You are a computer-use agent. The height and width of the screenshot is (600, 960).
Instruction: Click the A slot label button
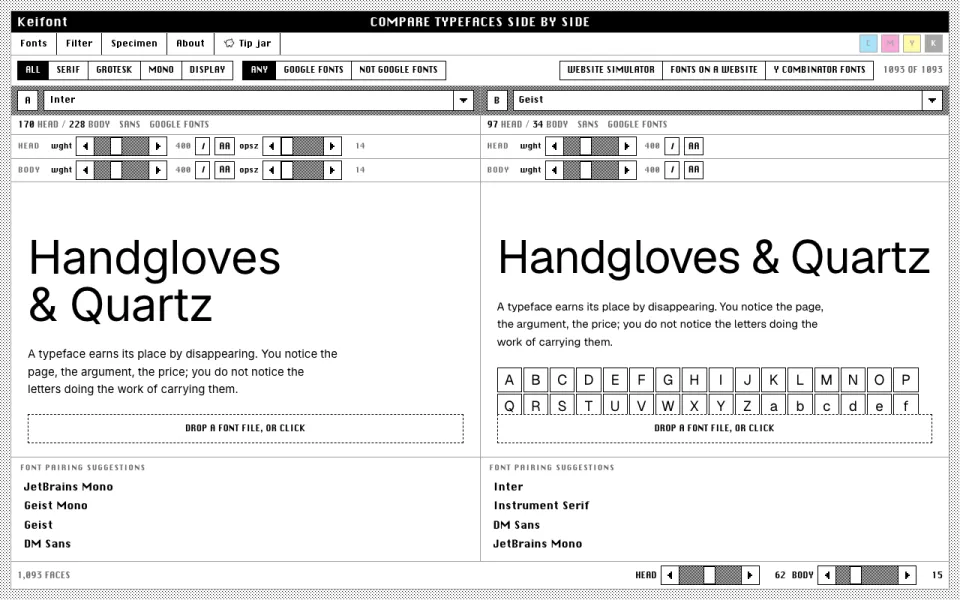pos(28,100)
